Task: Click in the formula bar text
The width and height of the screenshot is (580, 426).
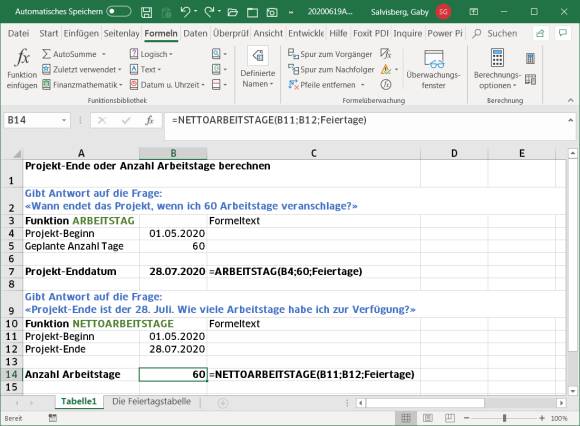Action: click(x=269, y=120)
